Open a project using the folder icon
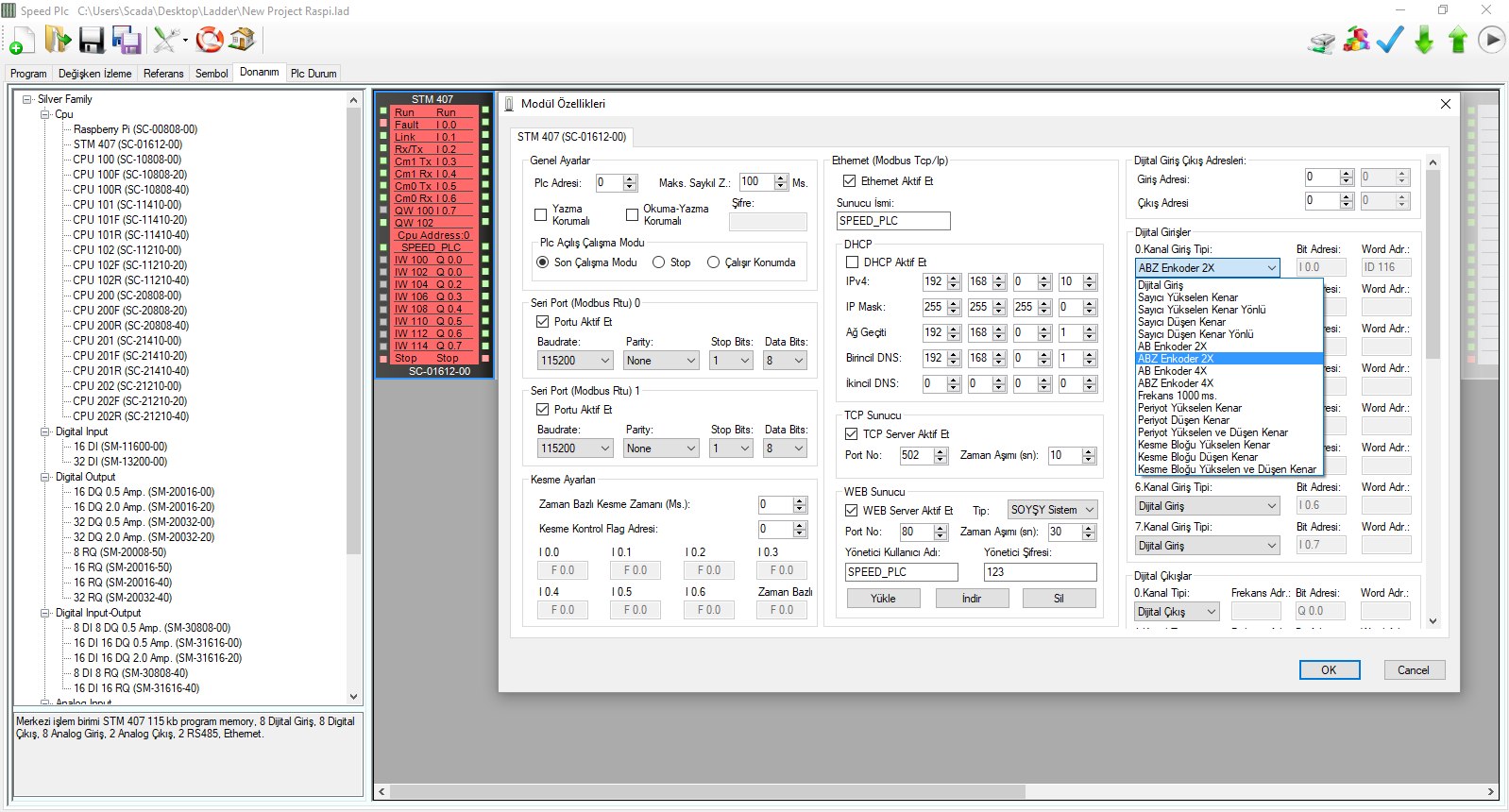The height and width of the screenshot is (812, 1509). [58, 40]
